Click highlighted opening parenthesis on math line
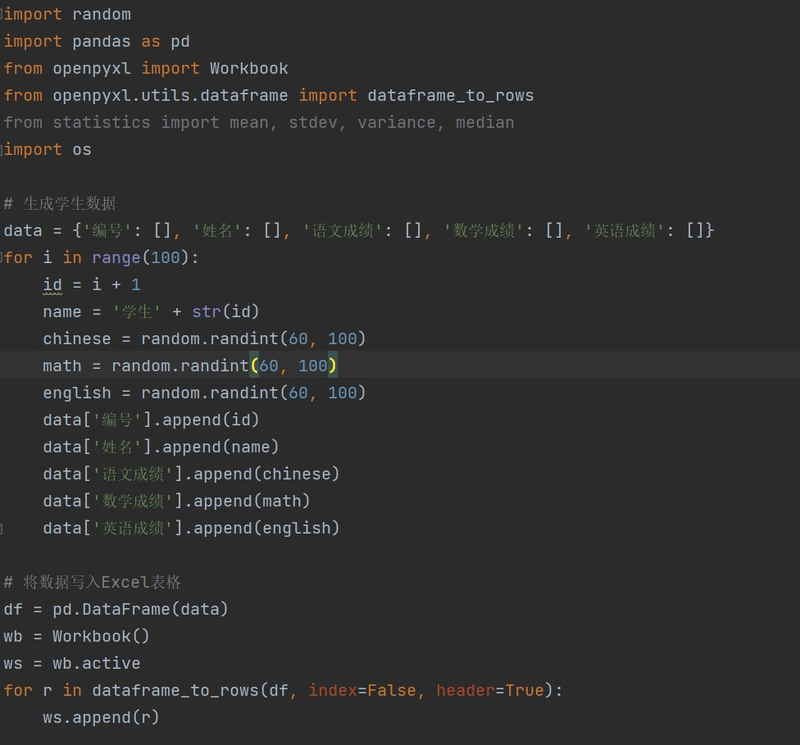Image resolution: width=800 pixels, height=745 pixels. tap(254, 366)
